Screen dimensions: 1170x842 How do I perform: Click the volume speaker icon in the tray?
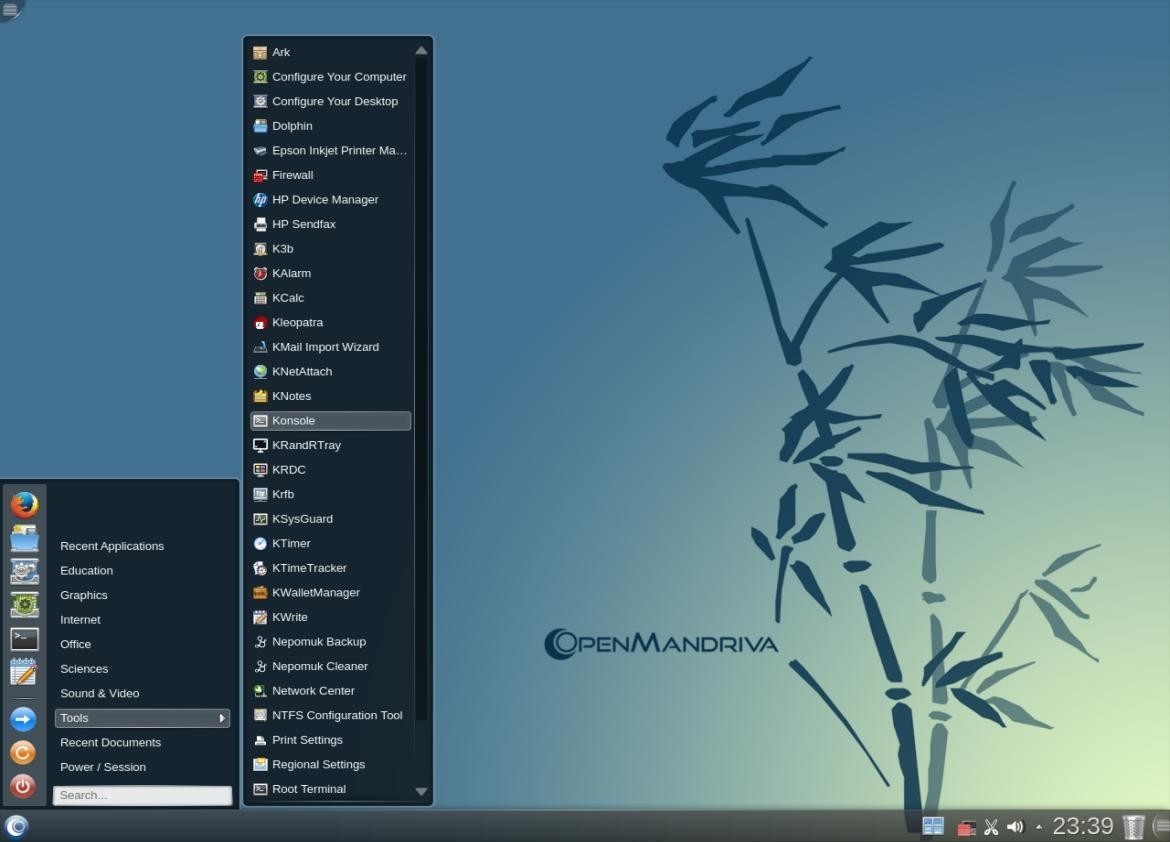(x=1015, y=827)
